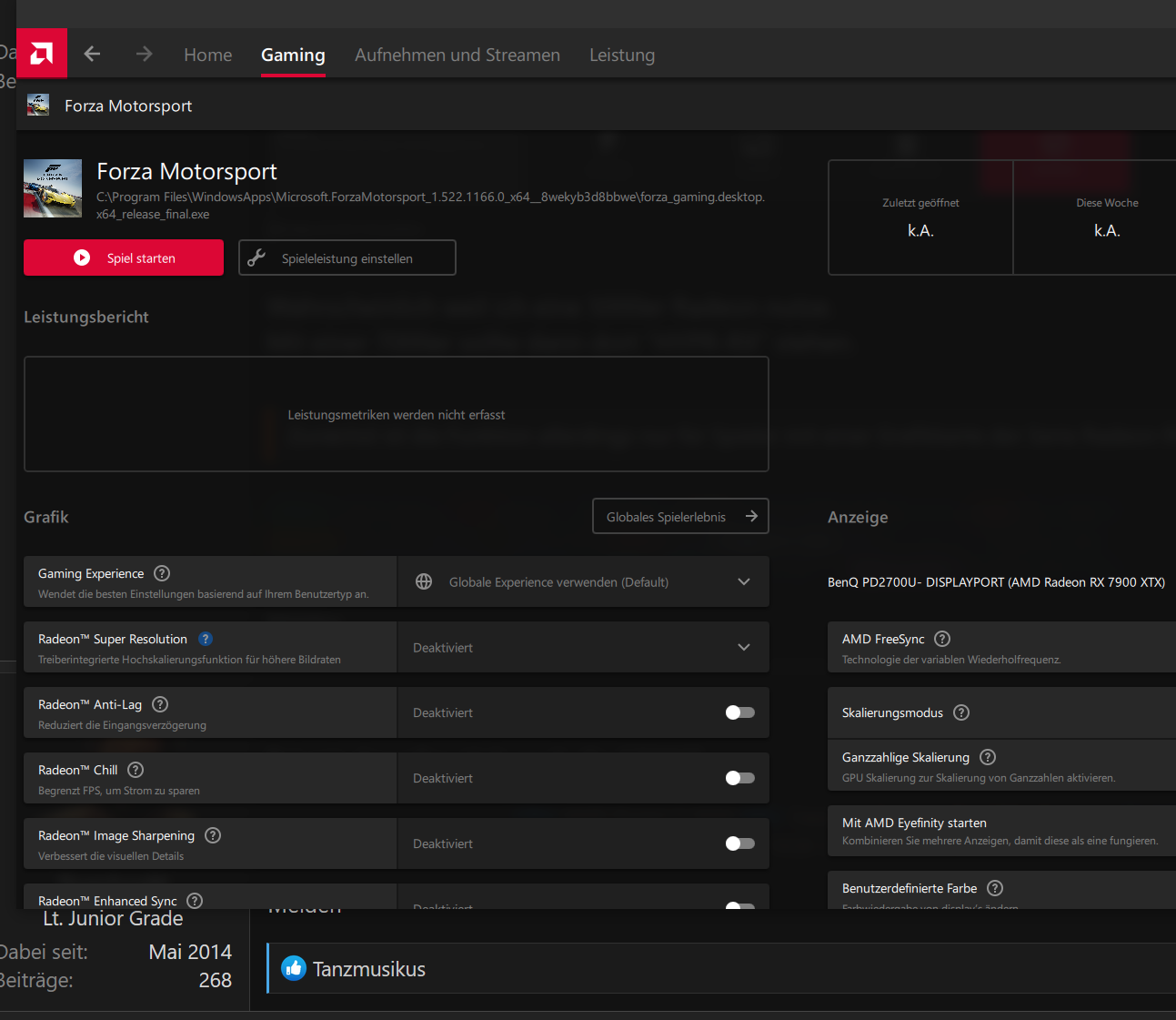Screen dimensions: 1176x1020
Task: Click the Forza Motorsport breadcrumb text
Action: pos(128,106)
